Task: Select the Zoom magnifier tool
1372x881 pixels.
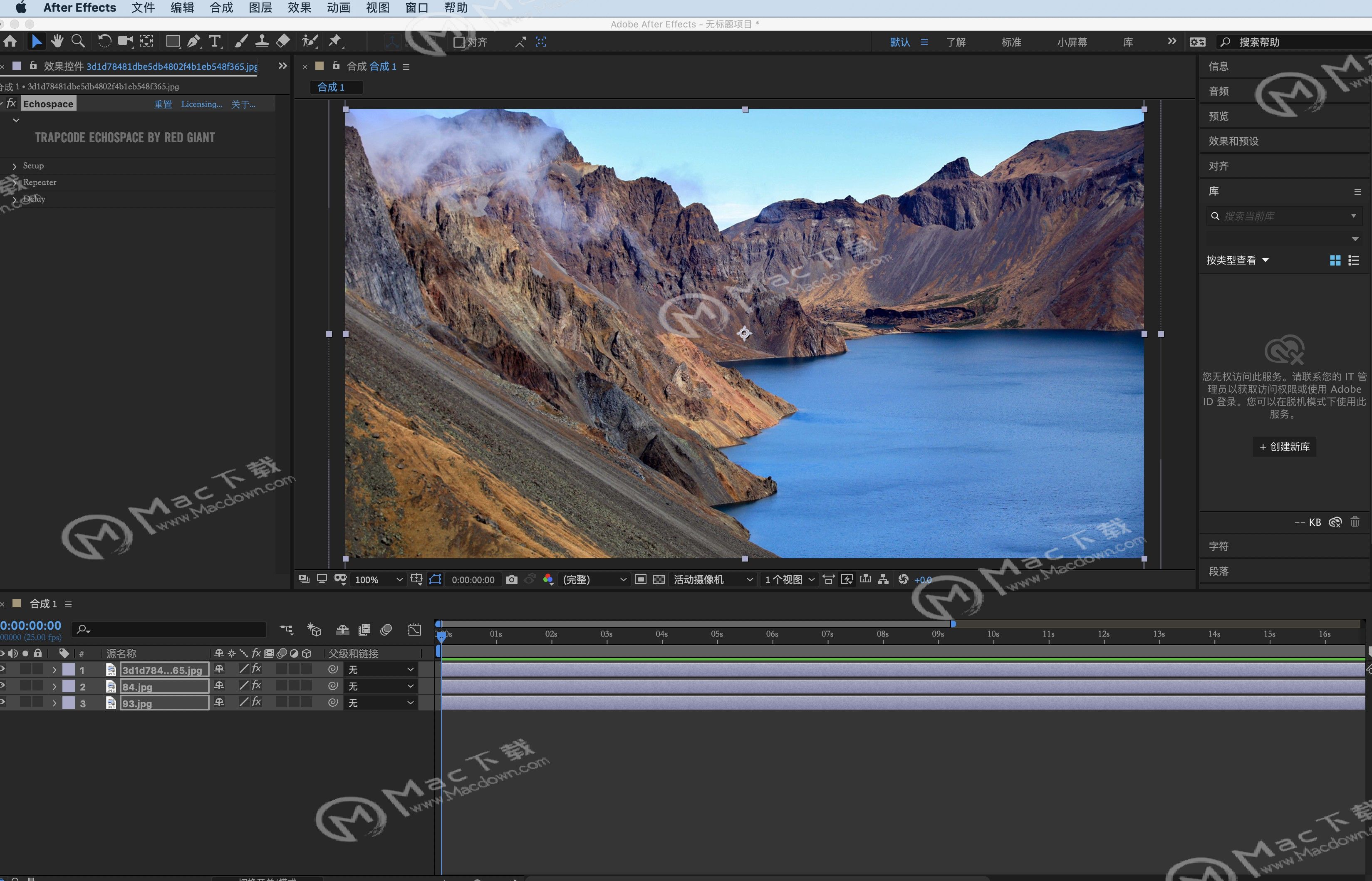Action: click(x=78, y=41)
